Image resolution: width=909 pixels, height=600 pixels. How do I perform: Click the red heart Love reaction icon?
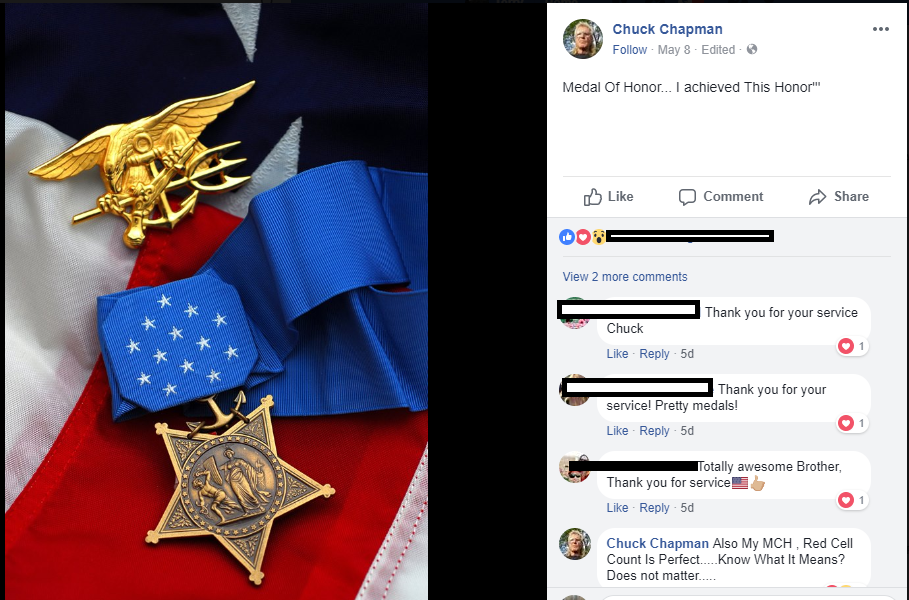(x=583, y=237)
